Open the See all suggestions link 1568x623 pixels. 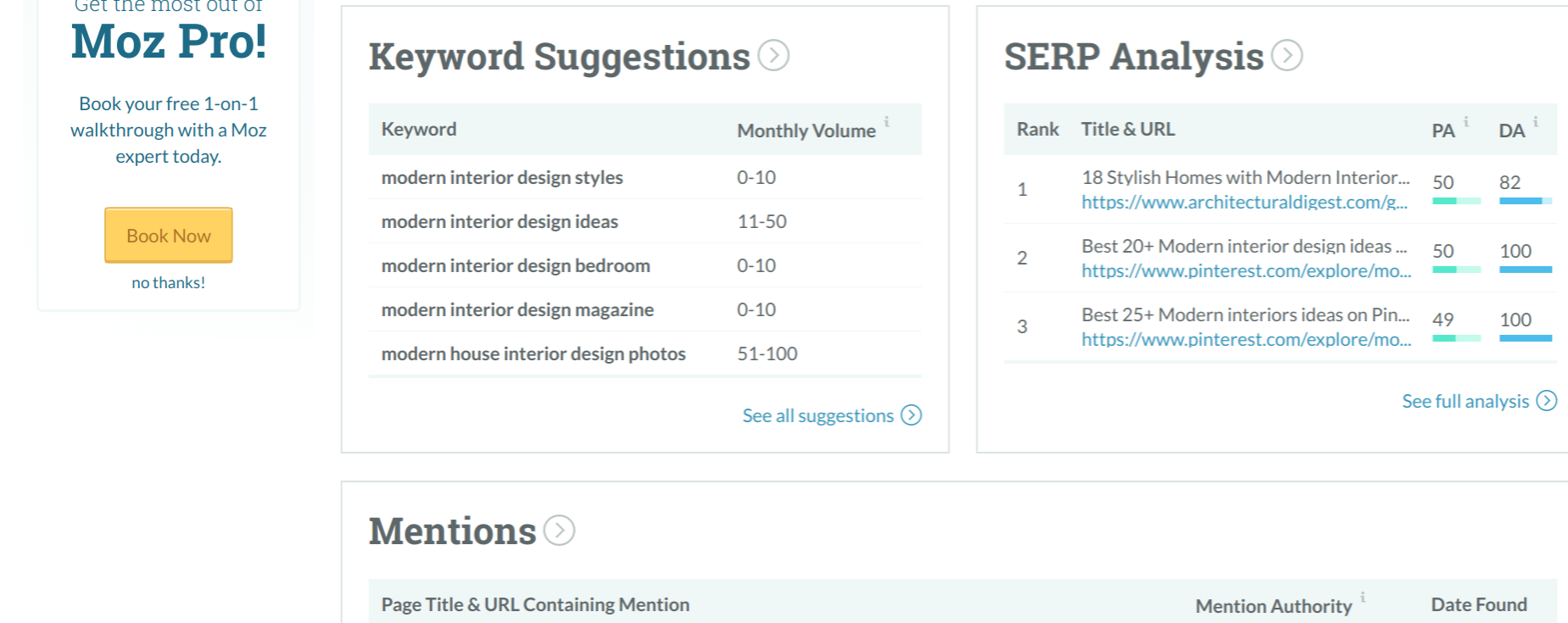point(817,415)
